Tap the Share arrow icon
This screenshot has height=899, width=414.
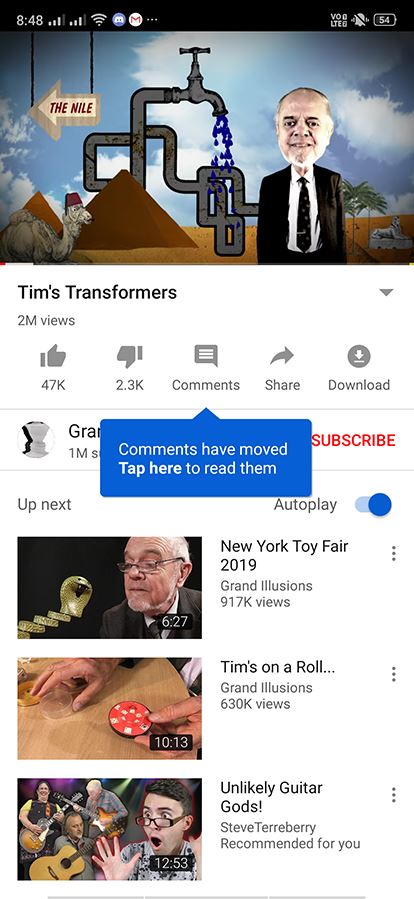coord(282,356)
